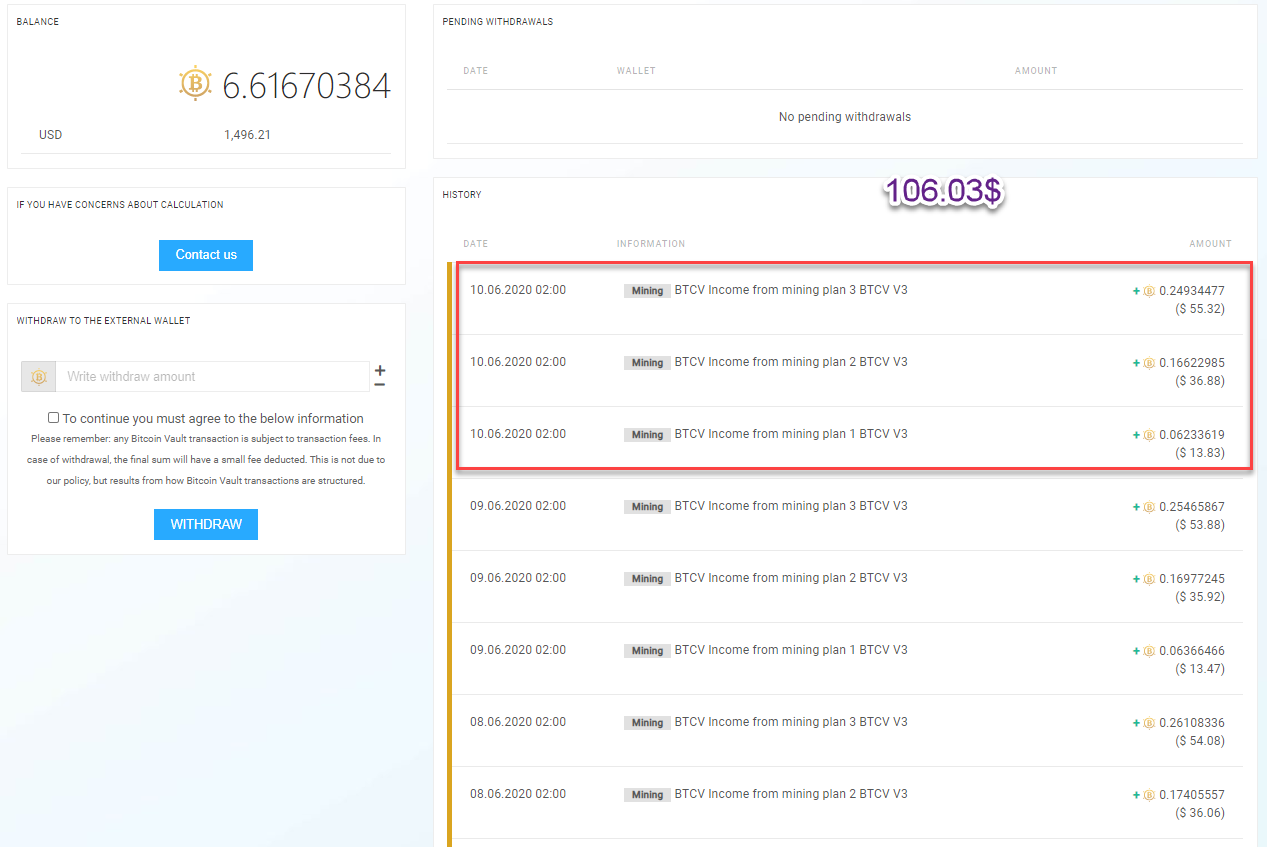
Task: Select dollar value ($ 13.47)
Action: 1200,669
